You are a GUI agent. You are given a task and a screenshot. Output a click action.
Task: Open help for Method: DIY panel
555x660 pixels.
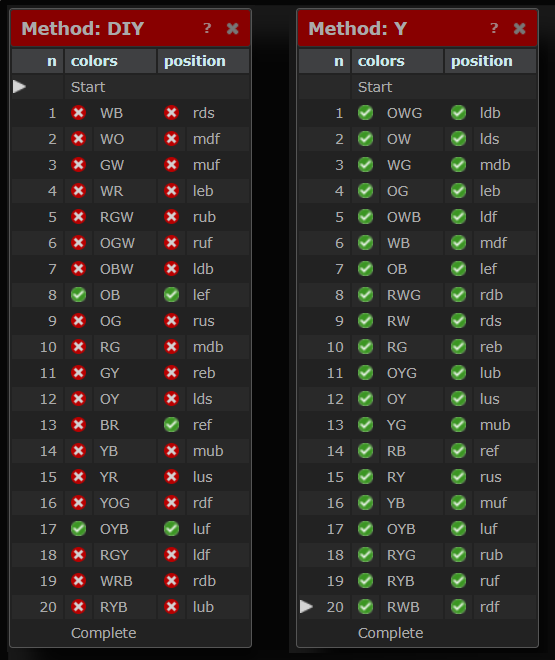tap(207, 28)
